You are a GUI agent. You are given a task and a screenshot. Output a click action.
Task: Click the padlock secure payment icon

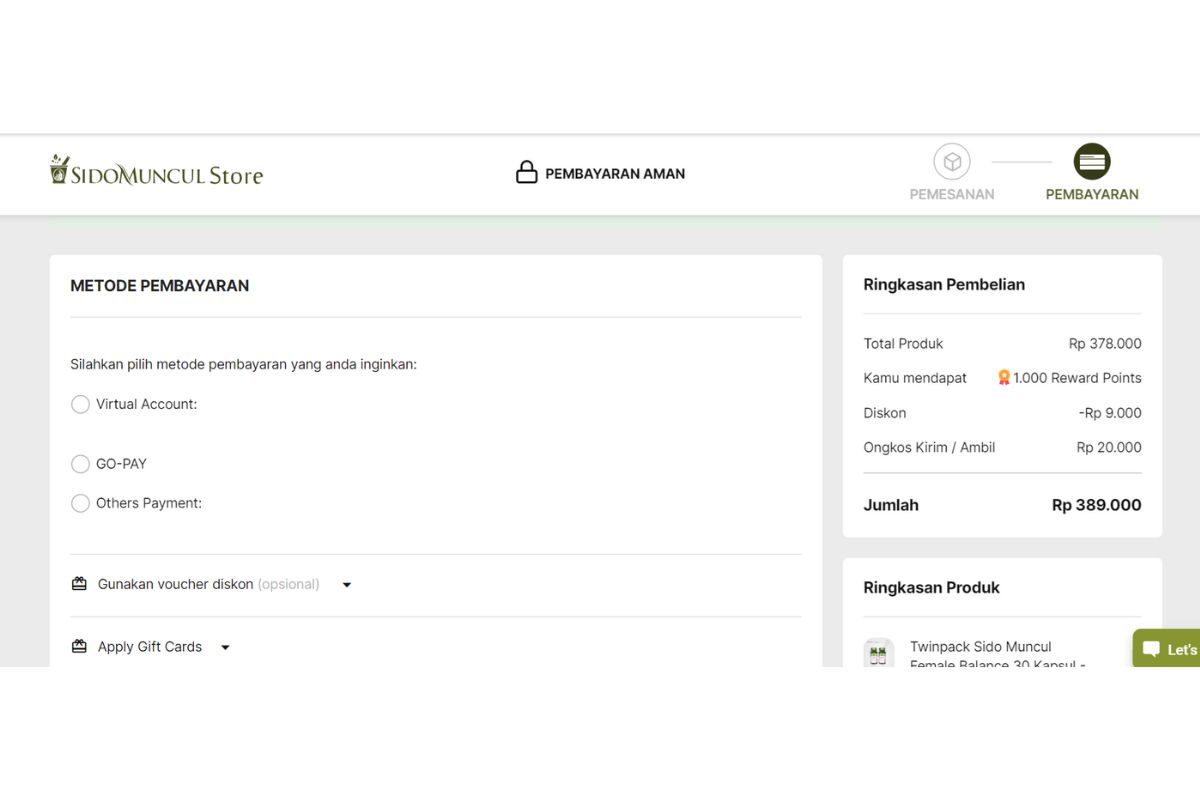(526, 173)
